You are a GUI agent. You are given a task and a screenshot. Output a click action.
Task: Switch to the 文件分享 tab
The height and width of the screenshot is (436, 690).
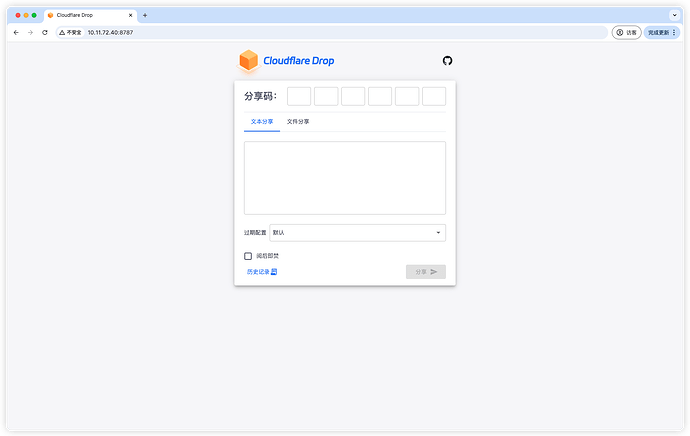[298, 121]
